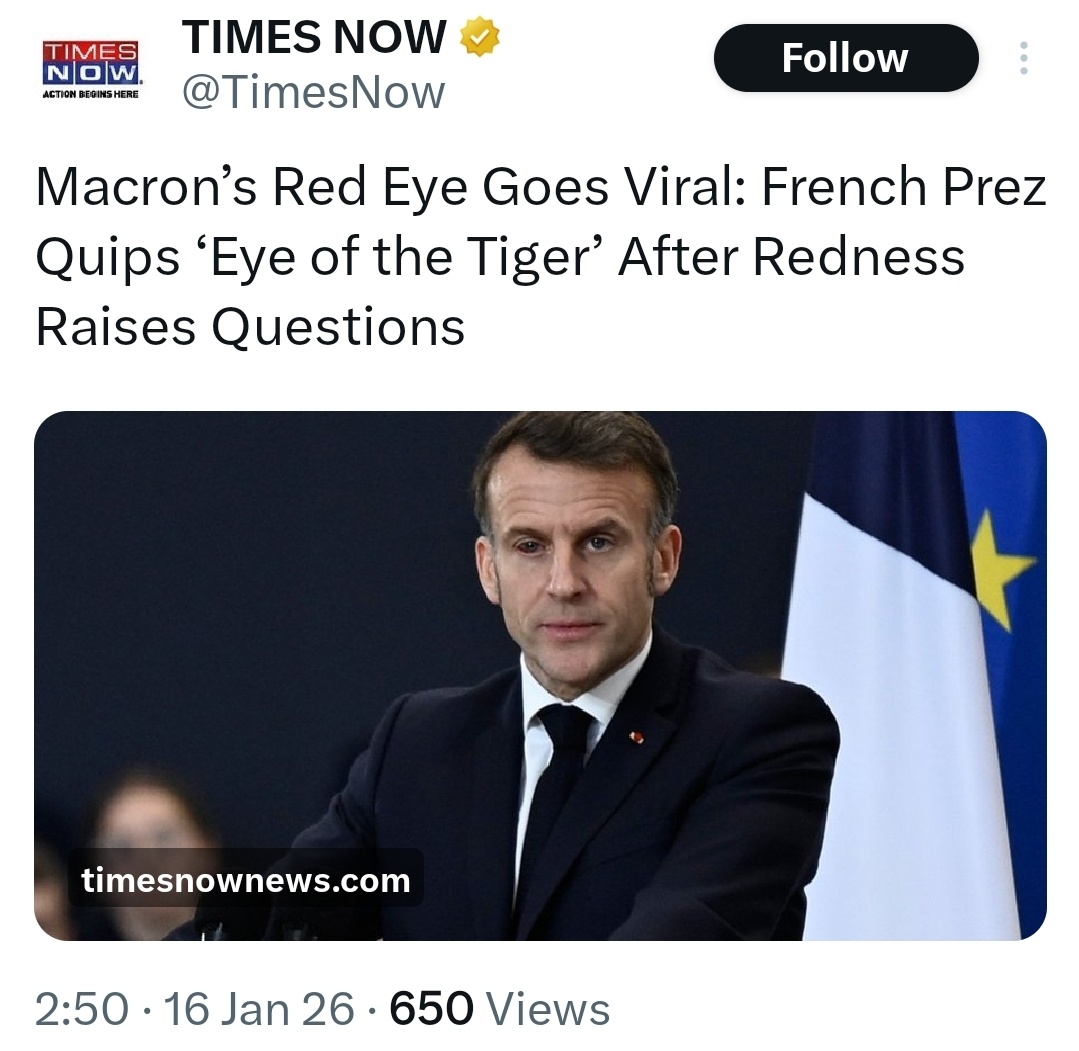
Task: Click the suited speaker in the photo
Action: (580, 700)
